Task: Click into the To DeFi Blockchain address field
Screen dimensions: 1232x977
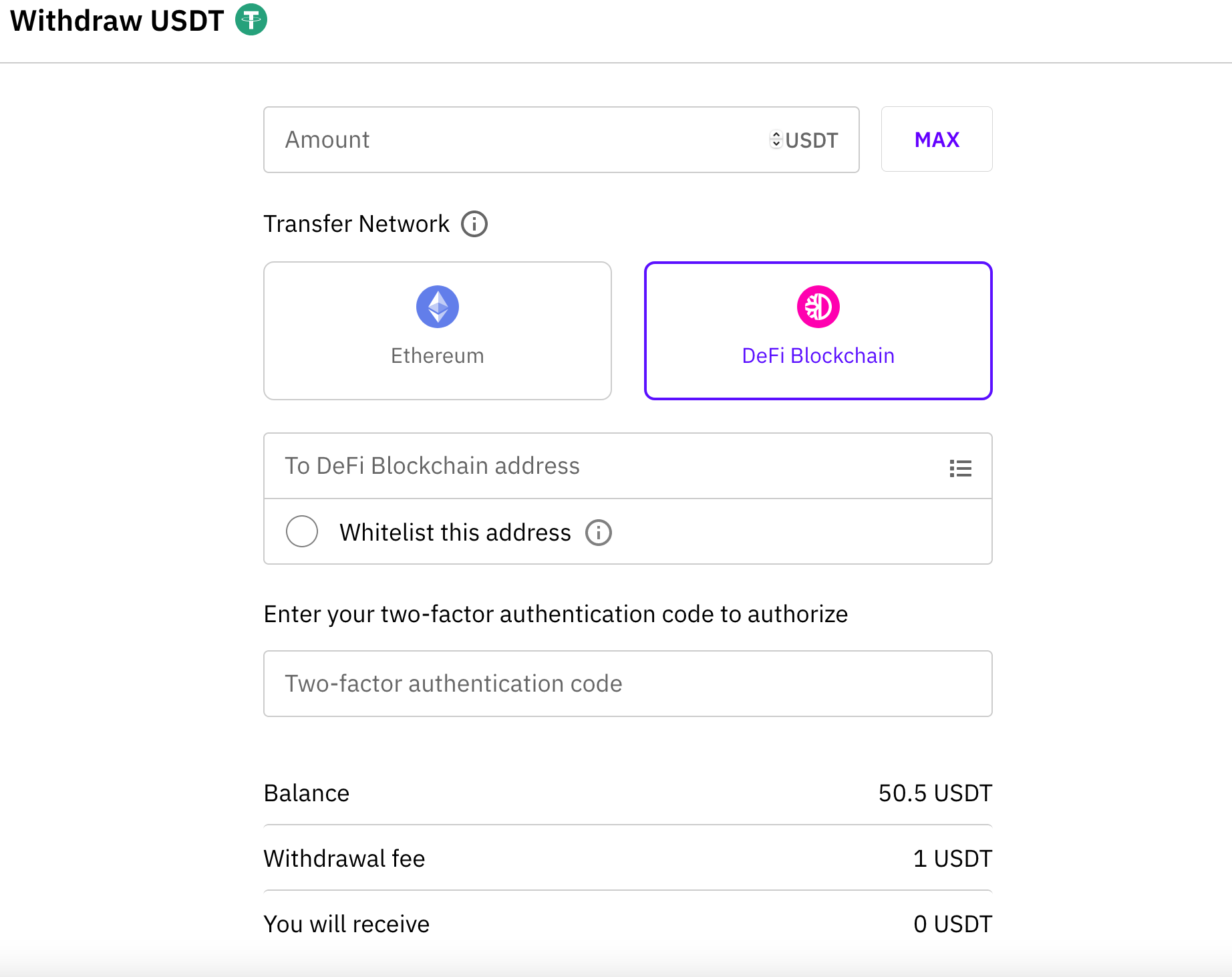Action: [601, 466]
